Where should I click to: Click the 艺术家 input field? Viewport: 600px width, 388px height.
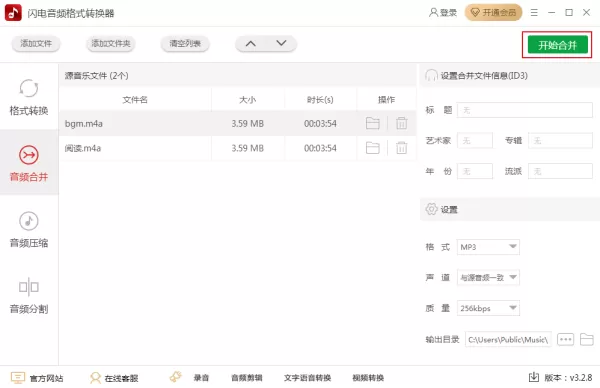tap(474, 140)
